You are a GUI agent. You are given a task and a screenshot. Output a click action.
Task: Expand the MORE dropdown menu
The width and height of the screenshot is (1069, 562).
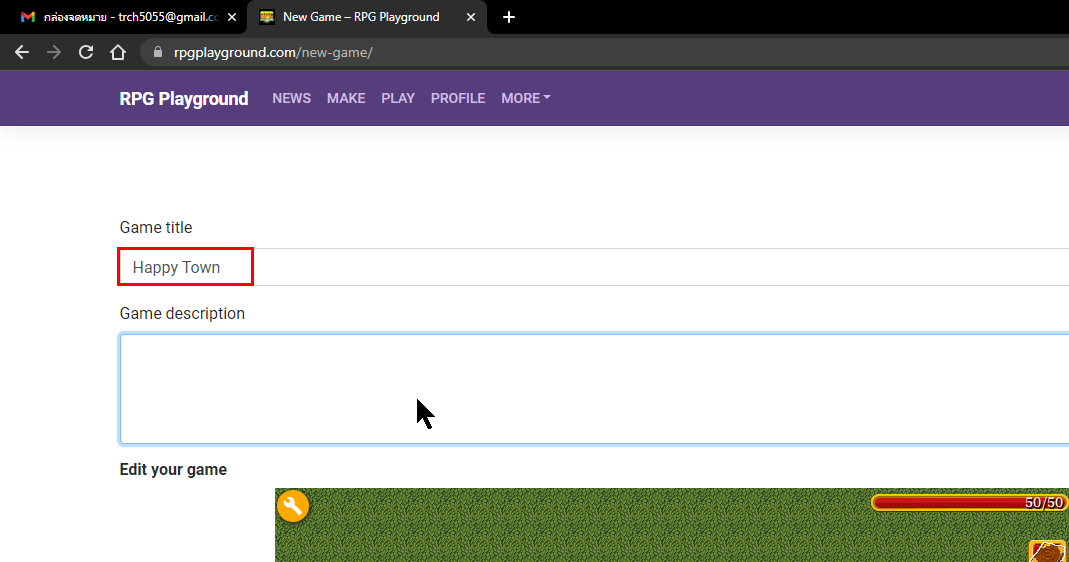point(526,98)
